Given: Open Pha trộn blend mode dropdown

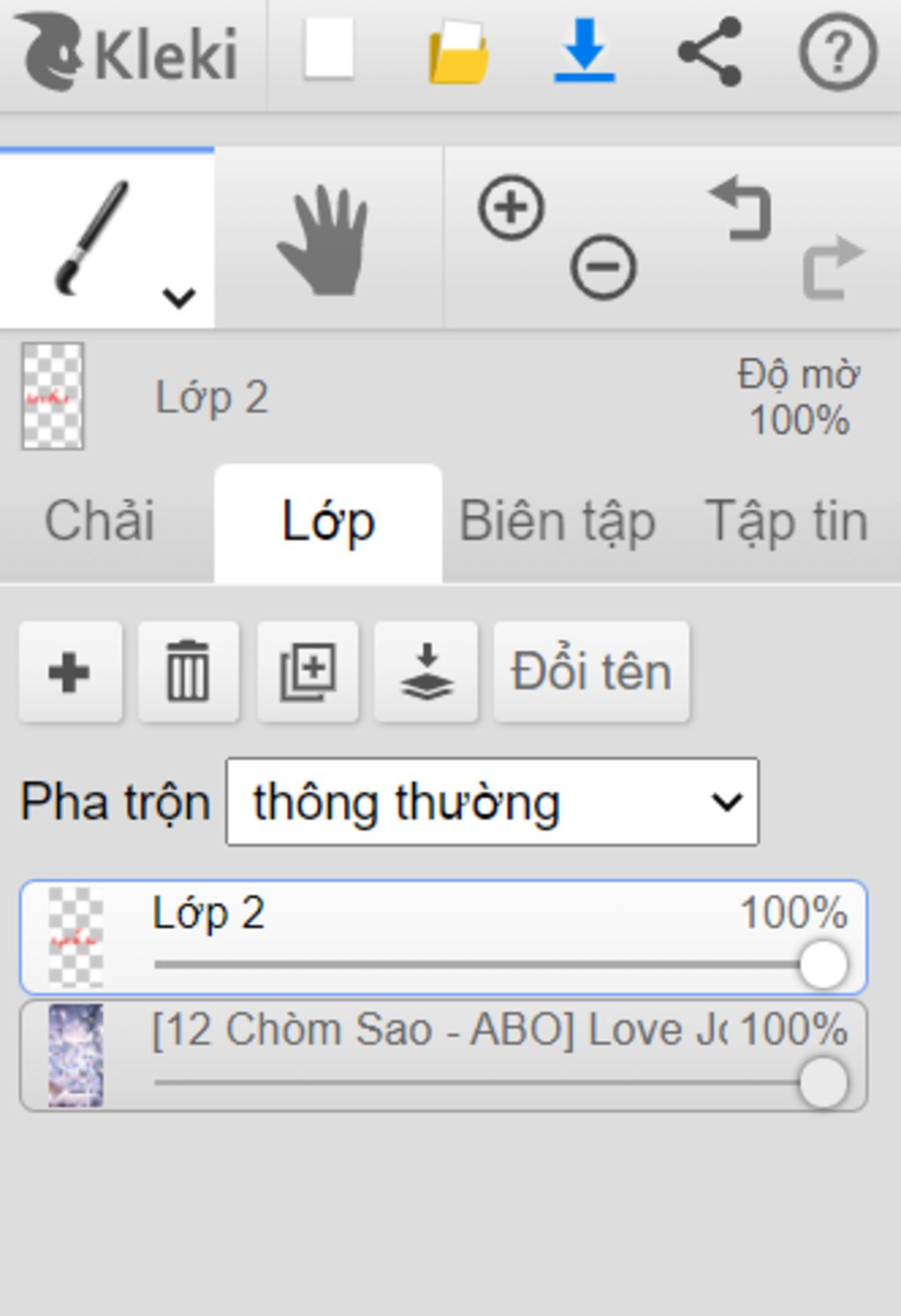Looking at the screenshot, I should pos(493,801).
